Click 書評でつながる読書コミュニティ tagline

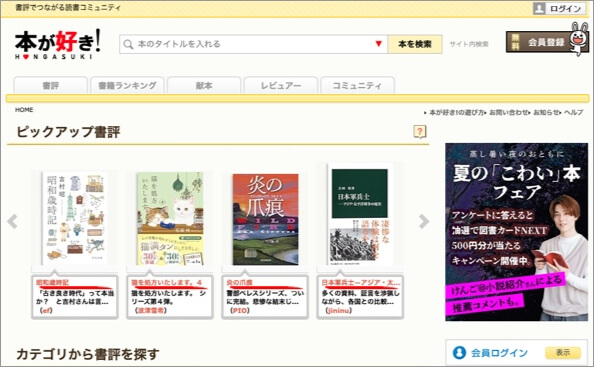[68, 7]
